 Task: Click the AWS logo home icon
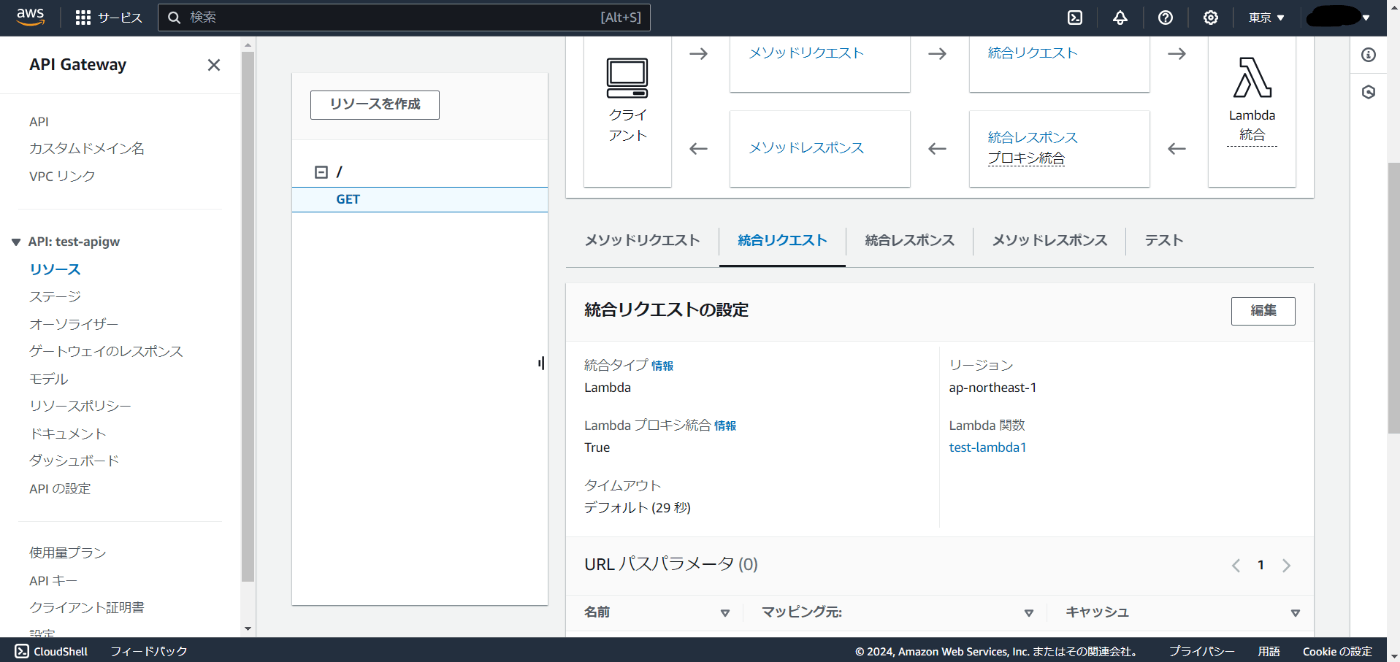(31, 17)
